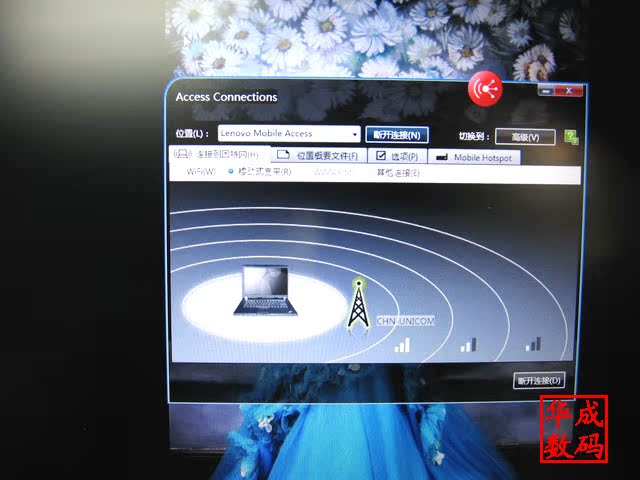This screenshot has width=640, height=480.
Task: Open the green help icon
Action: [x=571, y=137]
